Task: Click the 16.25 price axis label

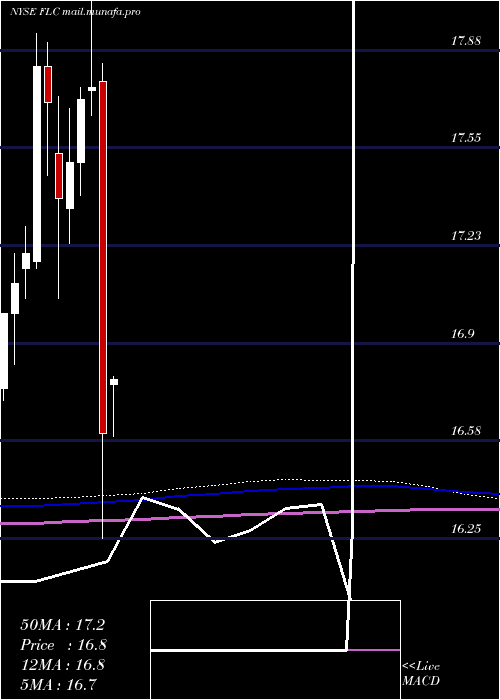Action: pos(466,529)
